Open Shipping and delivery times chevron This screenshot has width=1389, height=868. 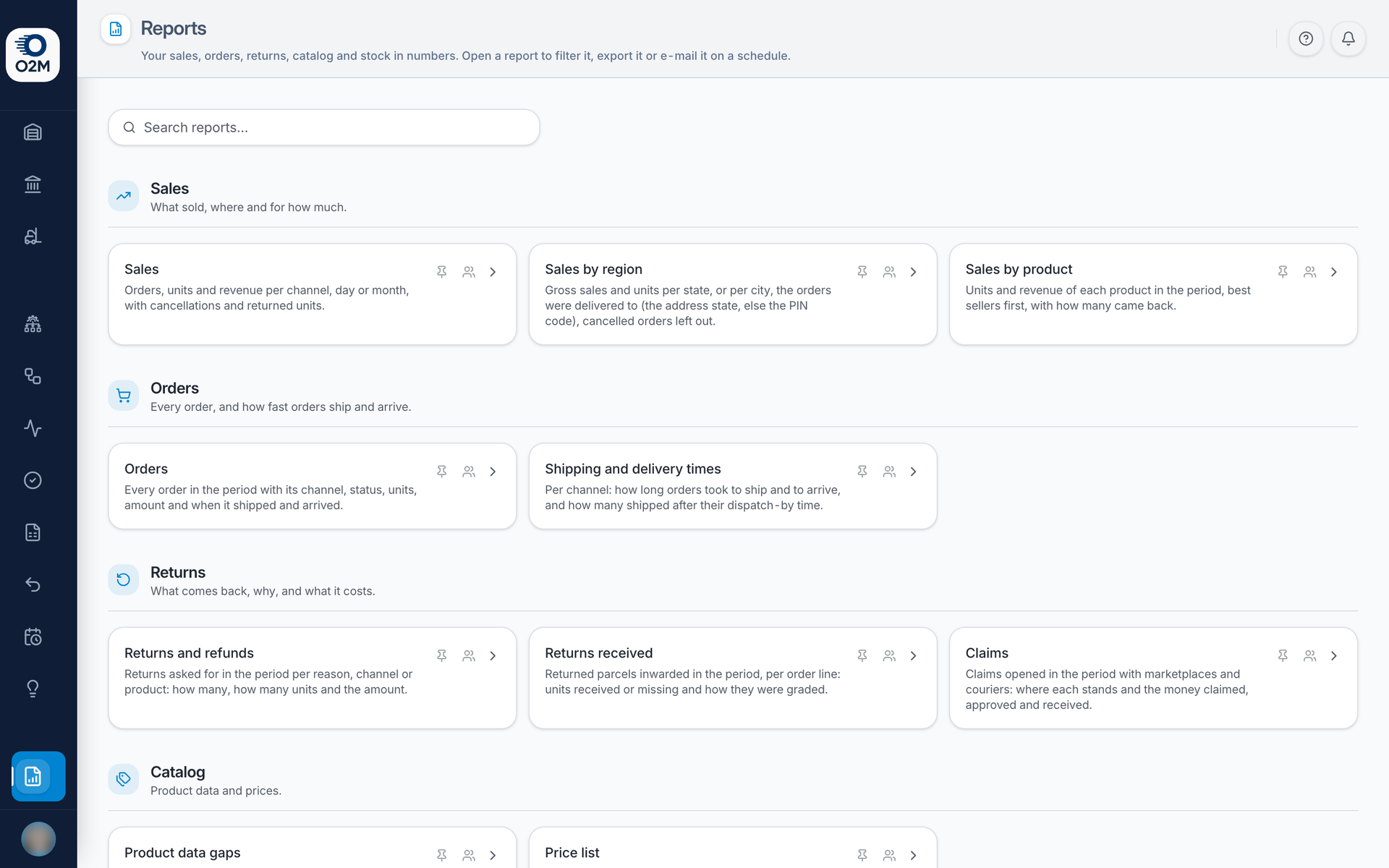(914, 472)
